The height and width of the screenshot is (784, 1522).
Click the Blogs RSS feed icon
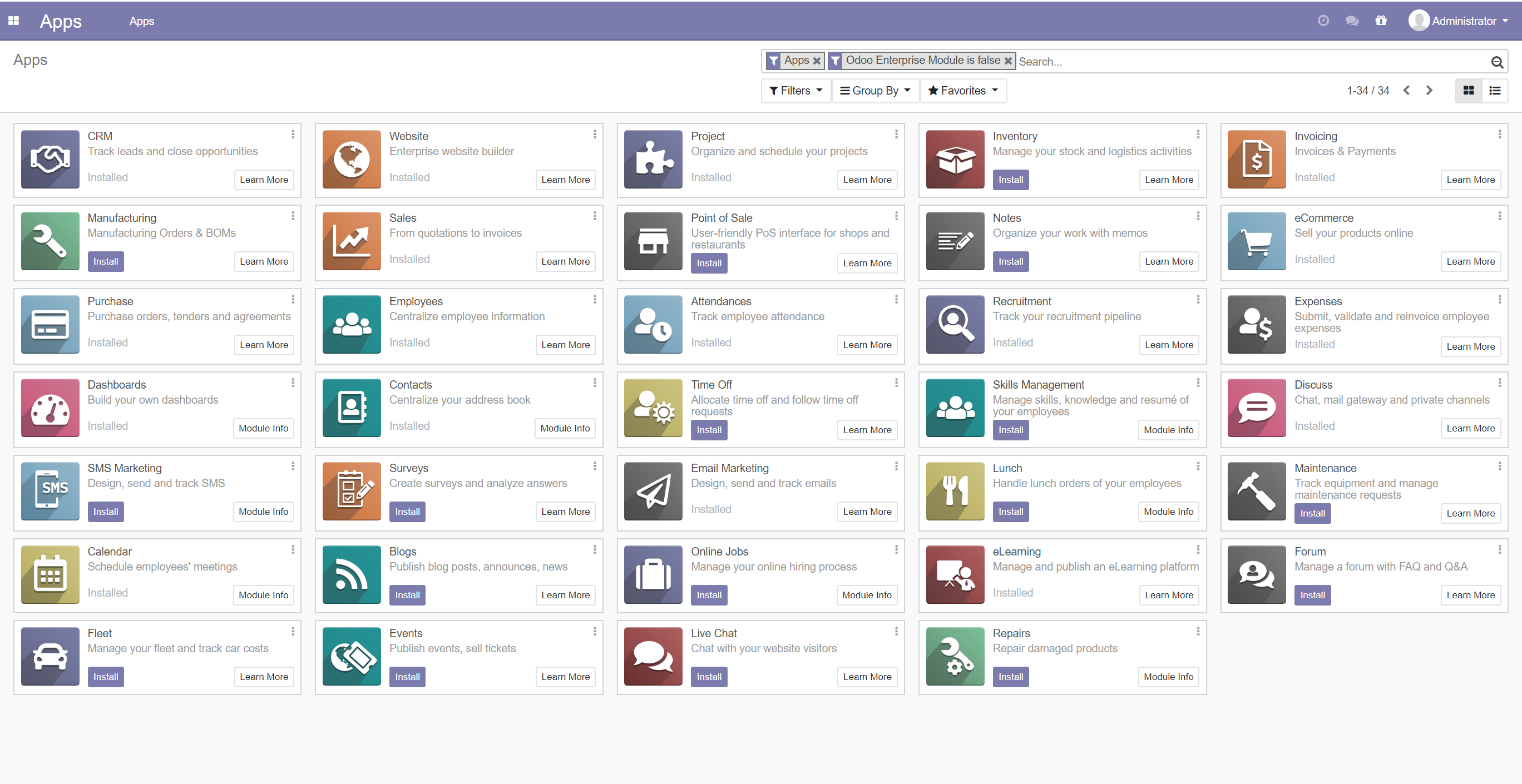(352, 574)
